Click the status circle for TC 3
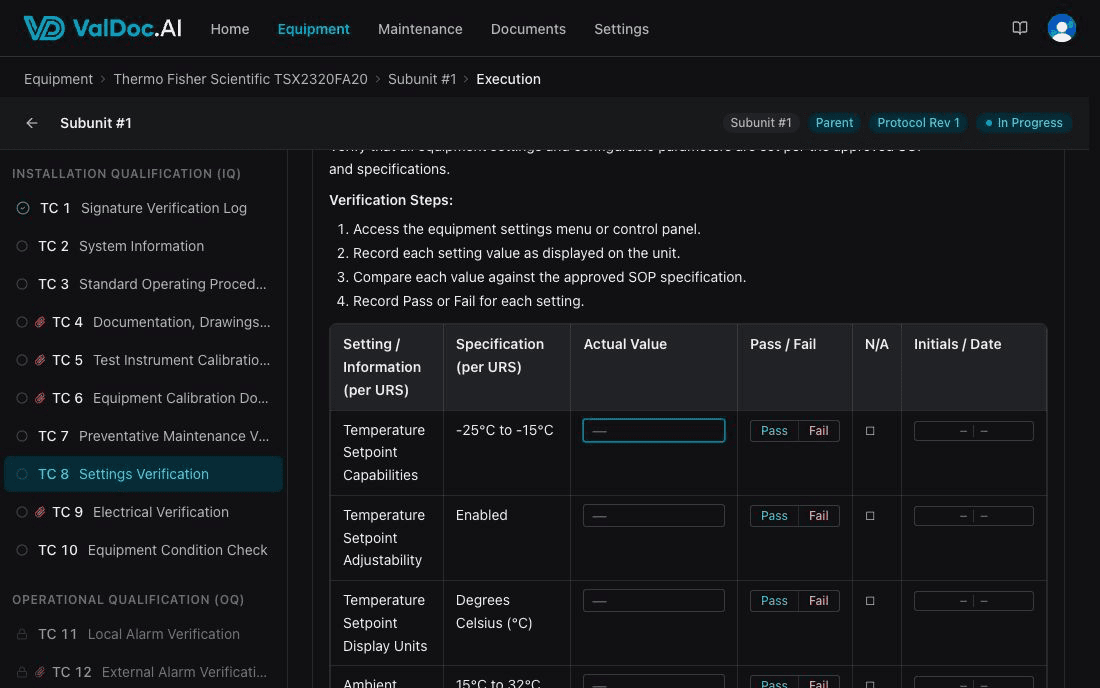The height and width of the screenshot is (688, 1100). pos(22,284)
